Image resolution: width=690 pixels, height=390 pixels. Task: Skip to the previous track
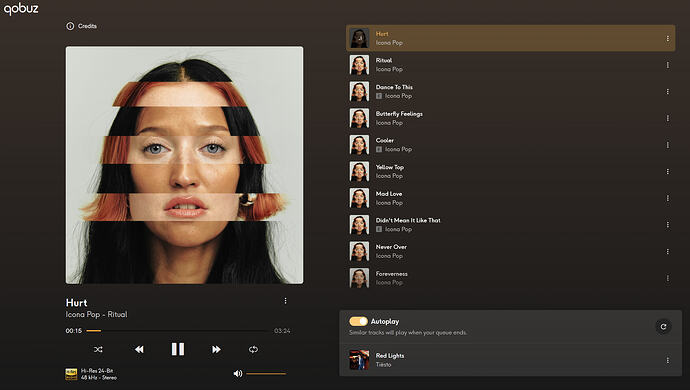(x=139, y=350)
